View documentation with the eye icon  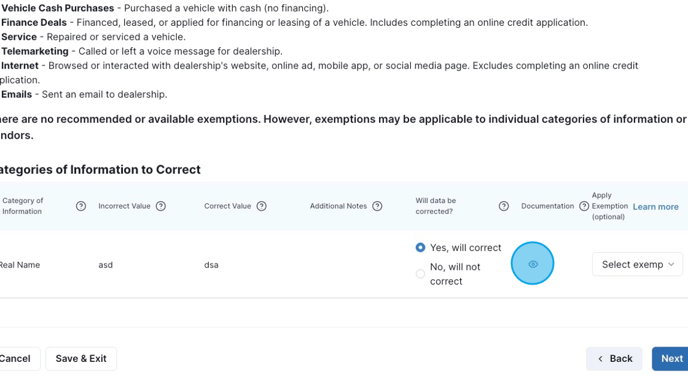(533, 264)
